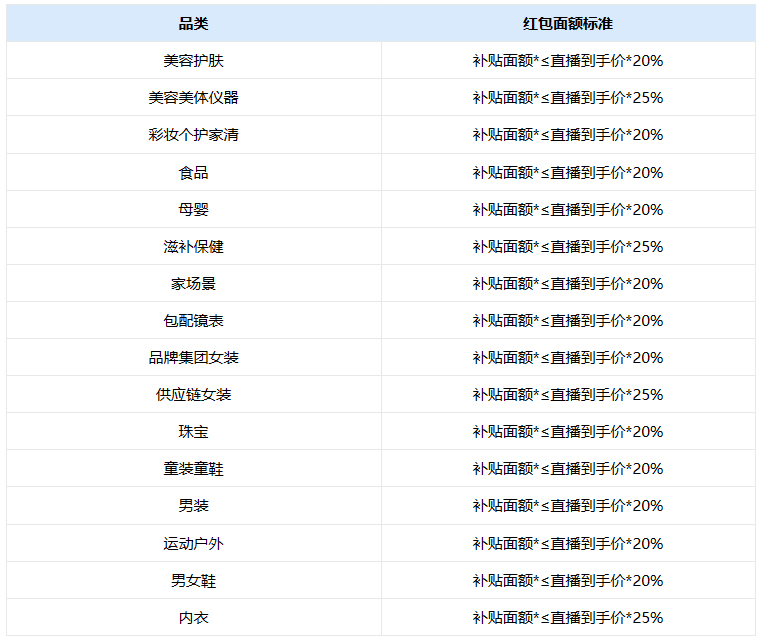Viewport: 763px width, 642px height.
Task: Select the 品牌集团女装 category cell
Action: pyautogui.click(x=193, y=358)
